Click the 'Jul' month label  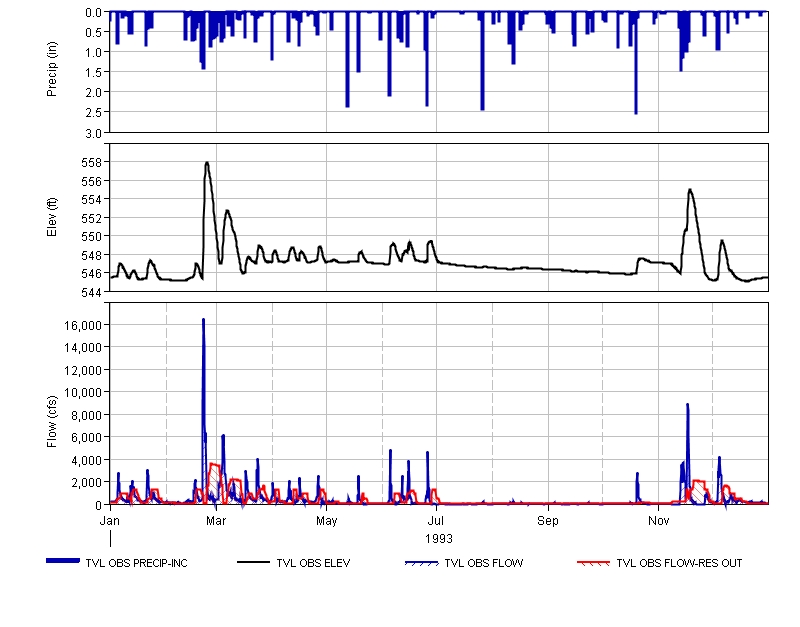[x=436, y=521]
